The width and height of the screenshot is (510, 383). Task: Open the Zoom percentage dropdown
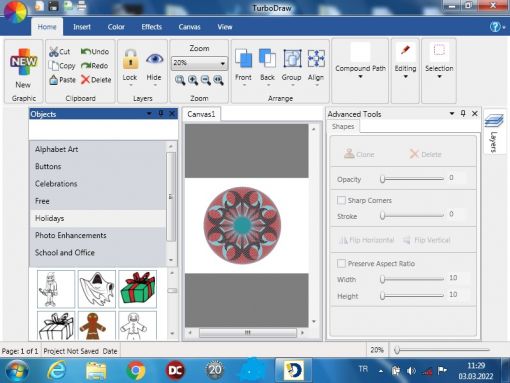(199, 63)
